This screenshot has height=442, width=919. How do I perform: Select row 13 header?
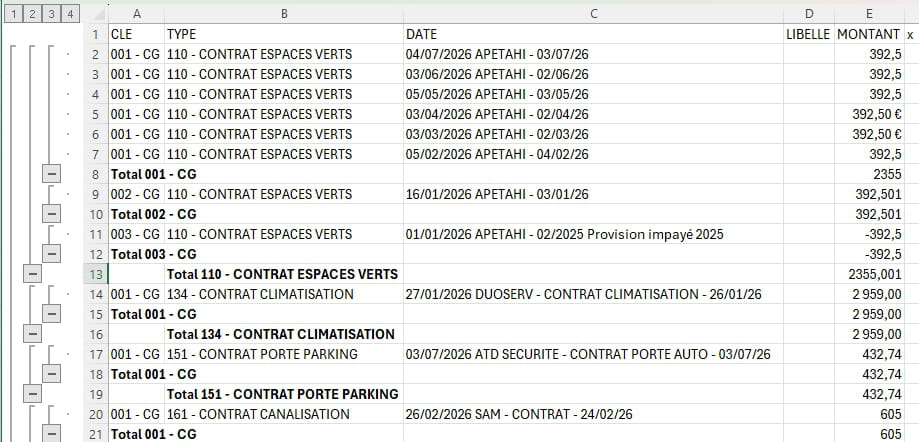96,274
